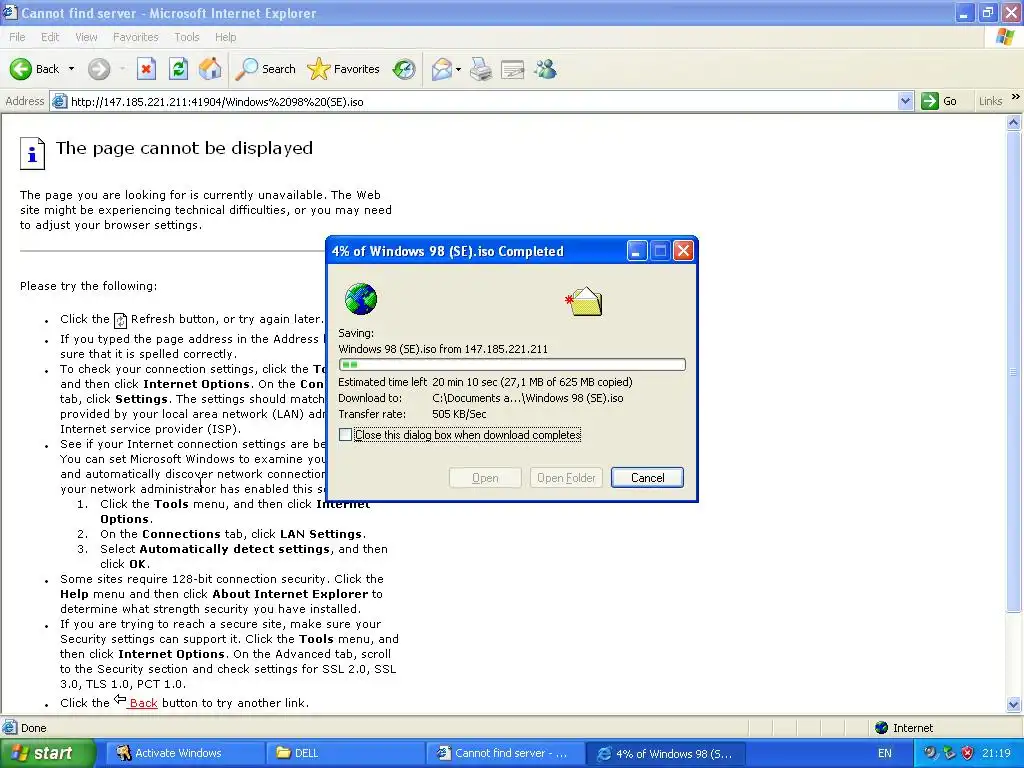Check 'Close this dialog box when download completes'
This screenshot has width=1024, height=768.
[345, 435]
